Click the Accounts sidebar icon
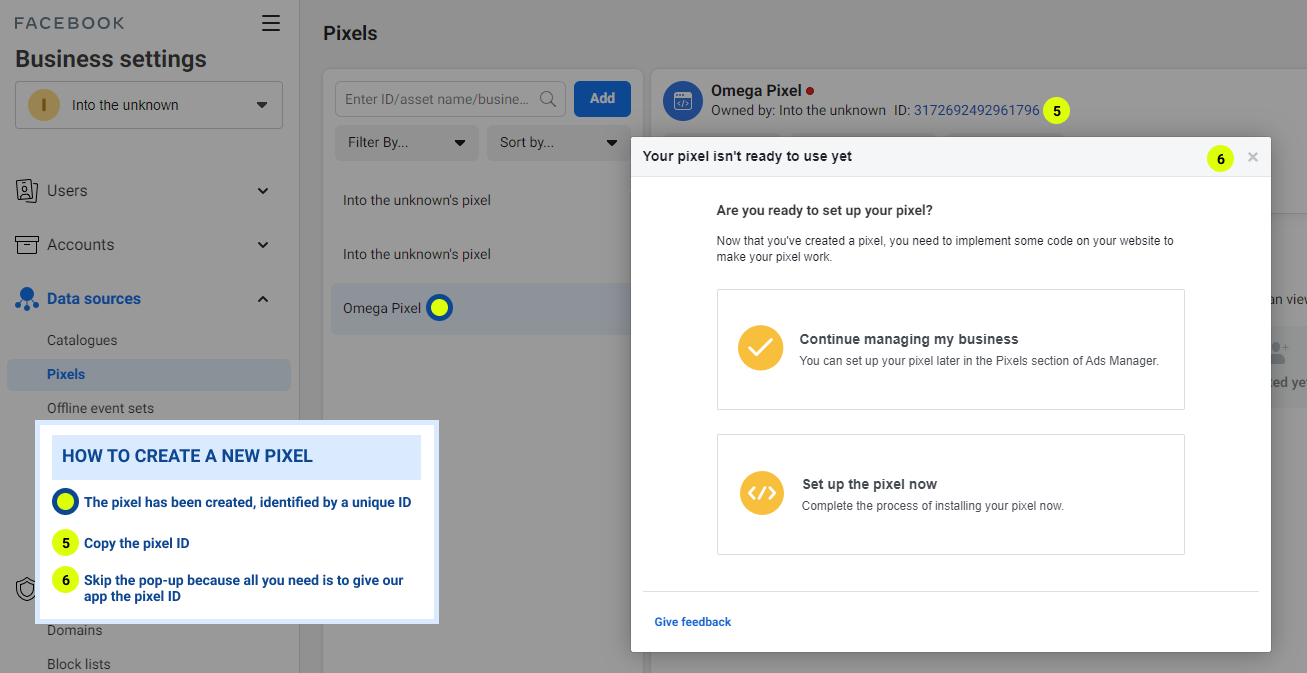The image size is (1307, 673). coord(27,244)
